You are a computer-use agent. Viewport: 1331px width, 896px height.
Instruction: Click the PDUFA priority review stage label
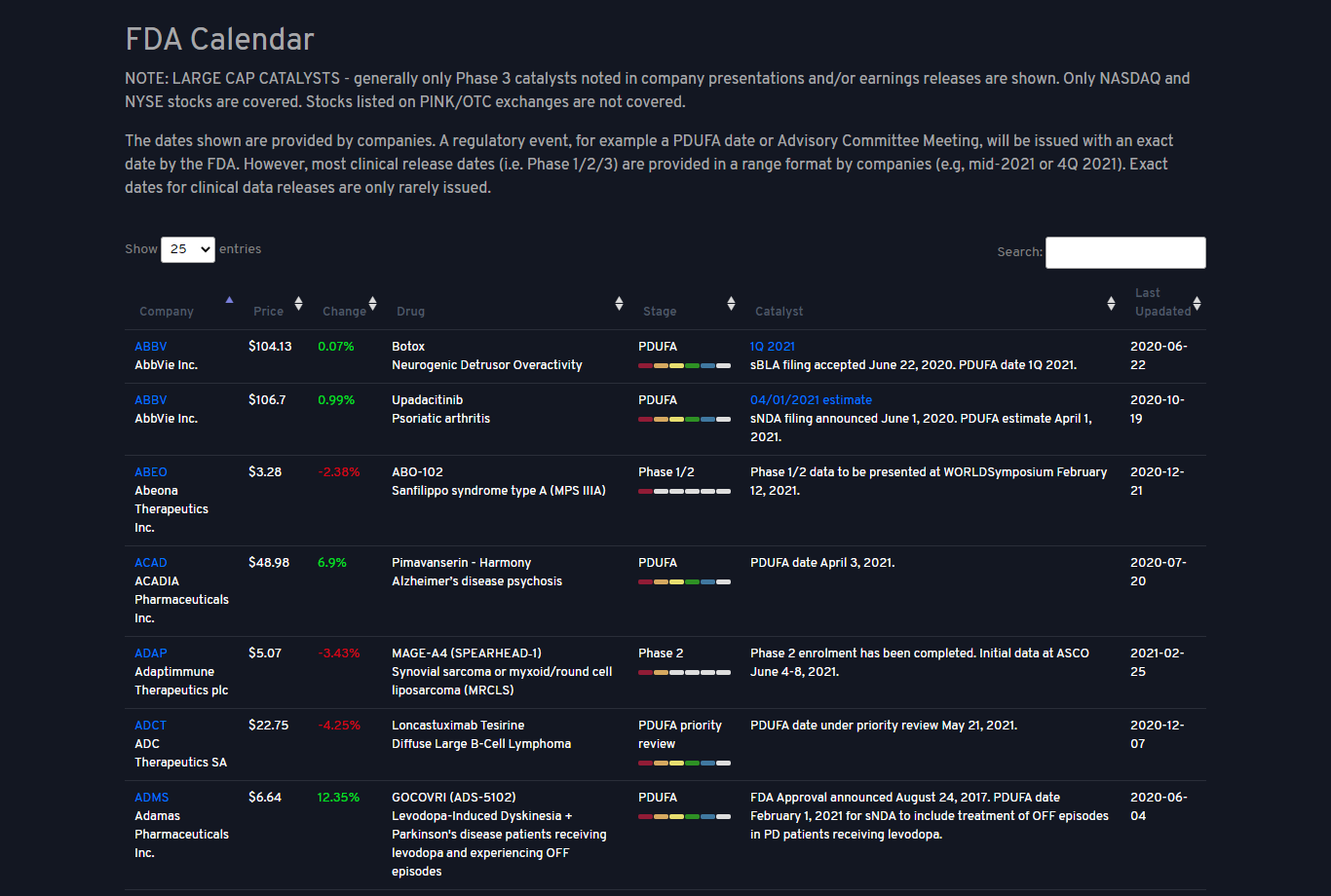[x=680, y=734]
